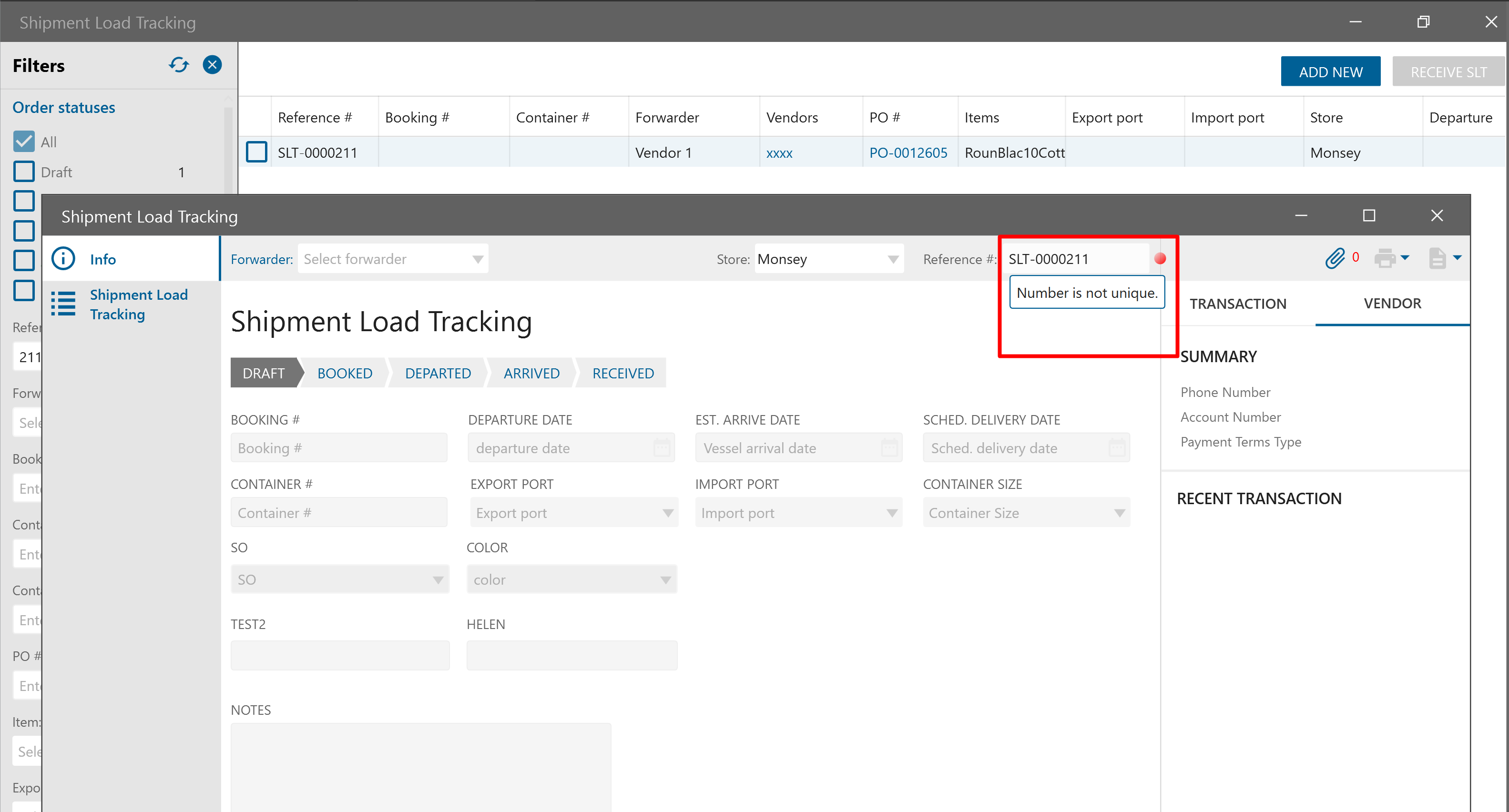Open the Store Monsey dropdown
Viewport: 1509px width, 812px height.
(x=893, y=259)
